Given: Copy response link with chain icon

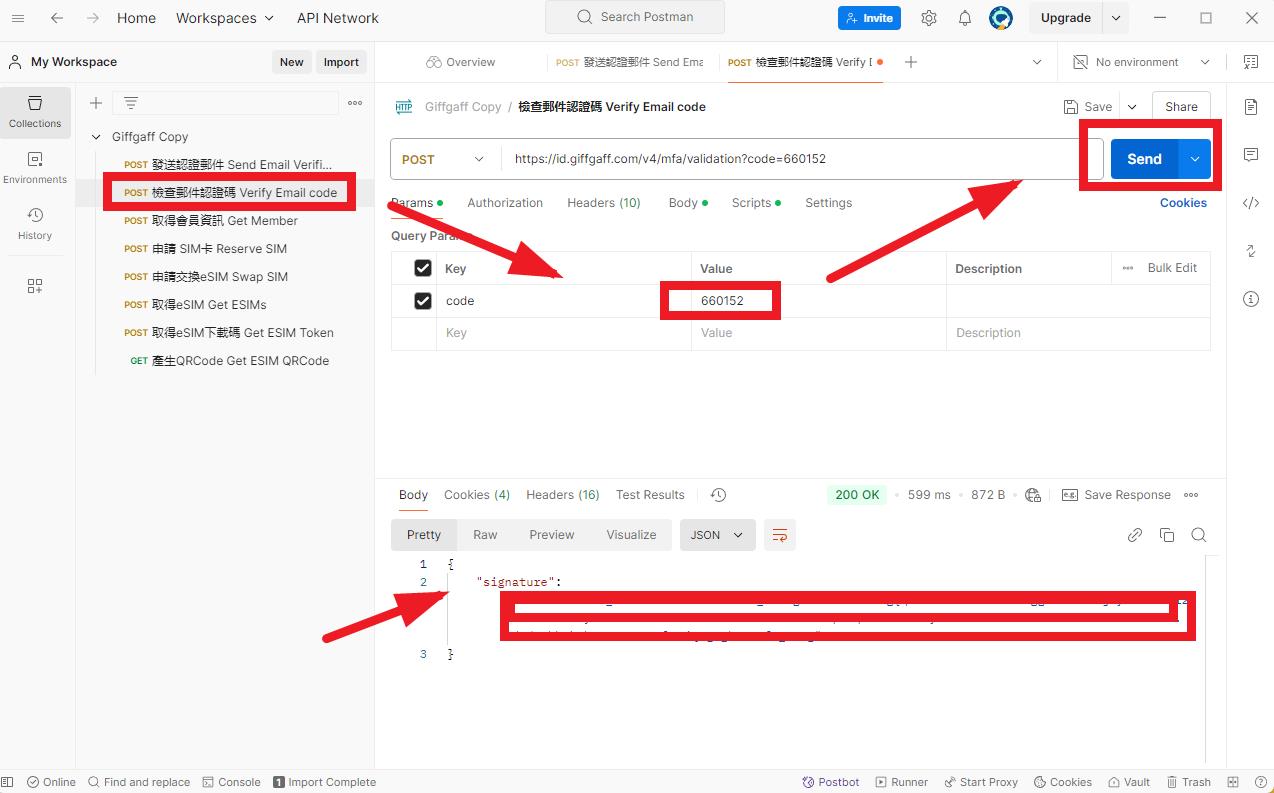Looking at the screenshot, I should click(1135, 535).
